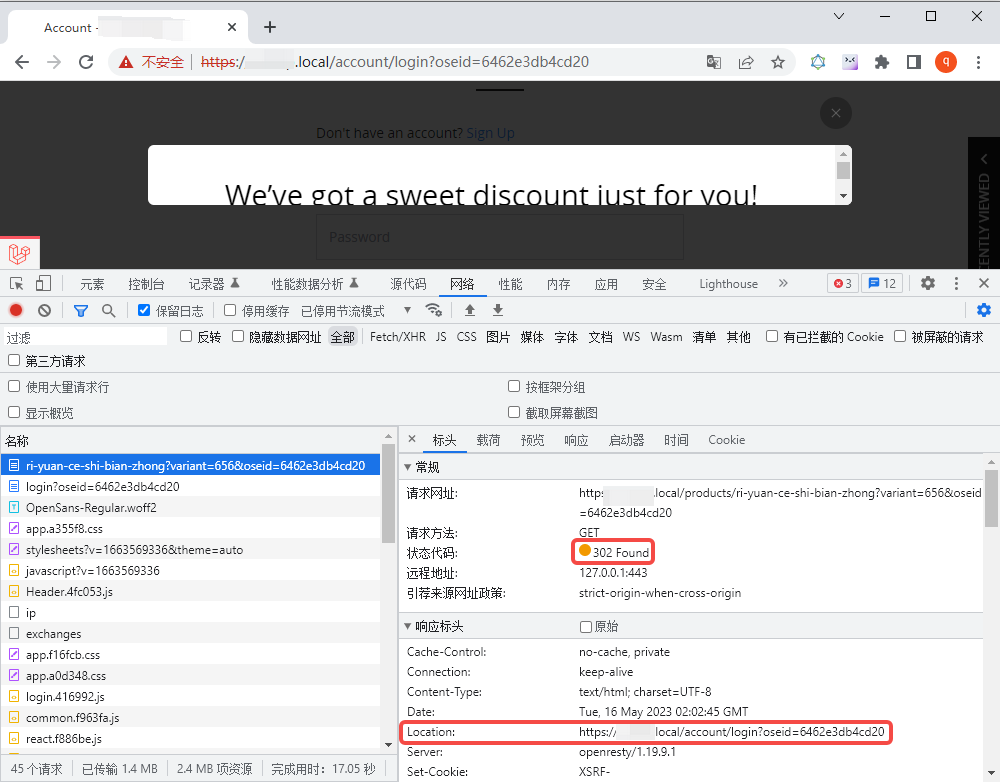Select the login?oseid=6462e3db4cd20 request row
This screenshot has width=1000, height=782.
coord(190,487)
